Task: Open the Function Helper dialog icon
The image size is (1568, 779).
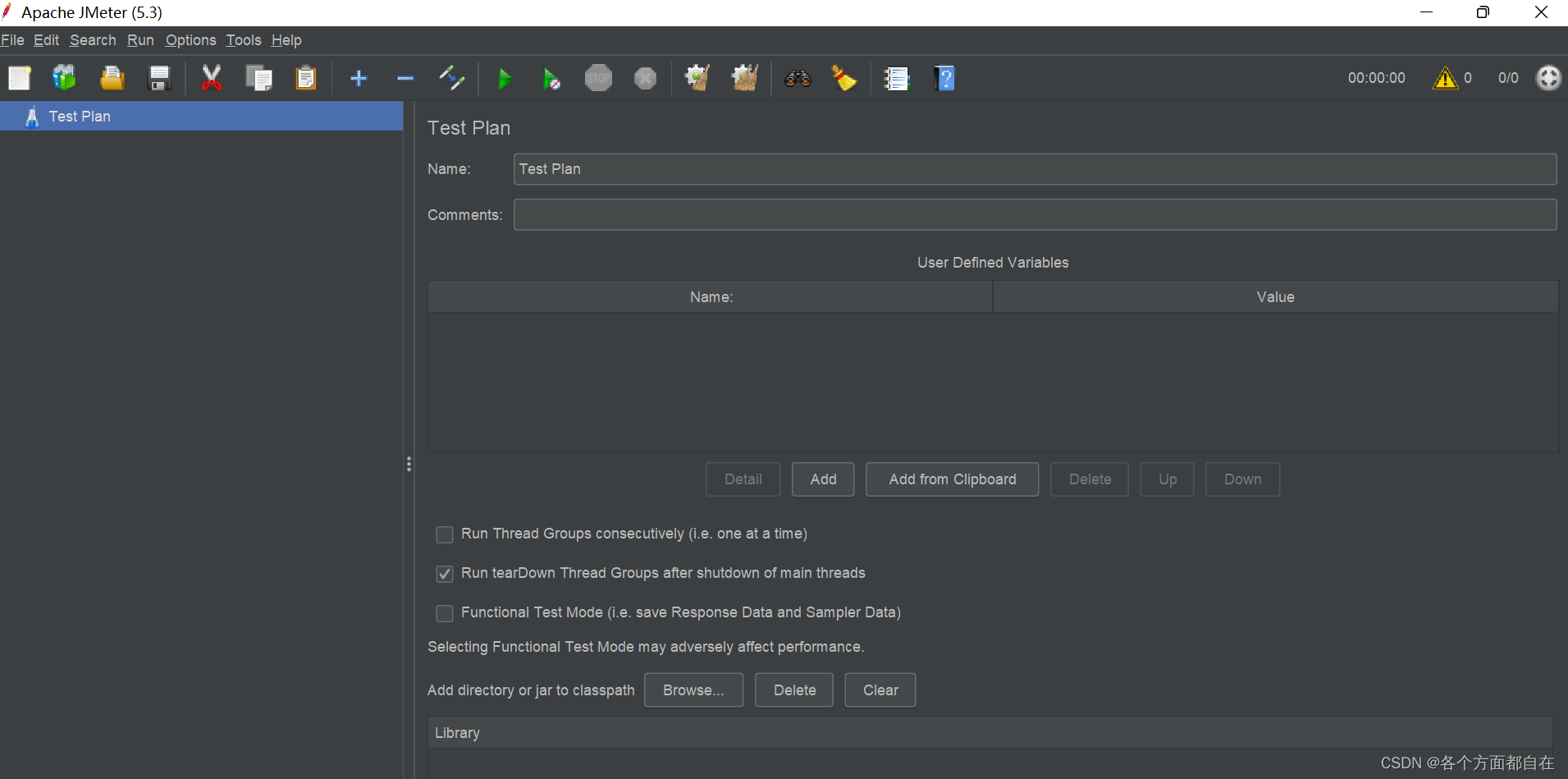Action: [897, 79]
